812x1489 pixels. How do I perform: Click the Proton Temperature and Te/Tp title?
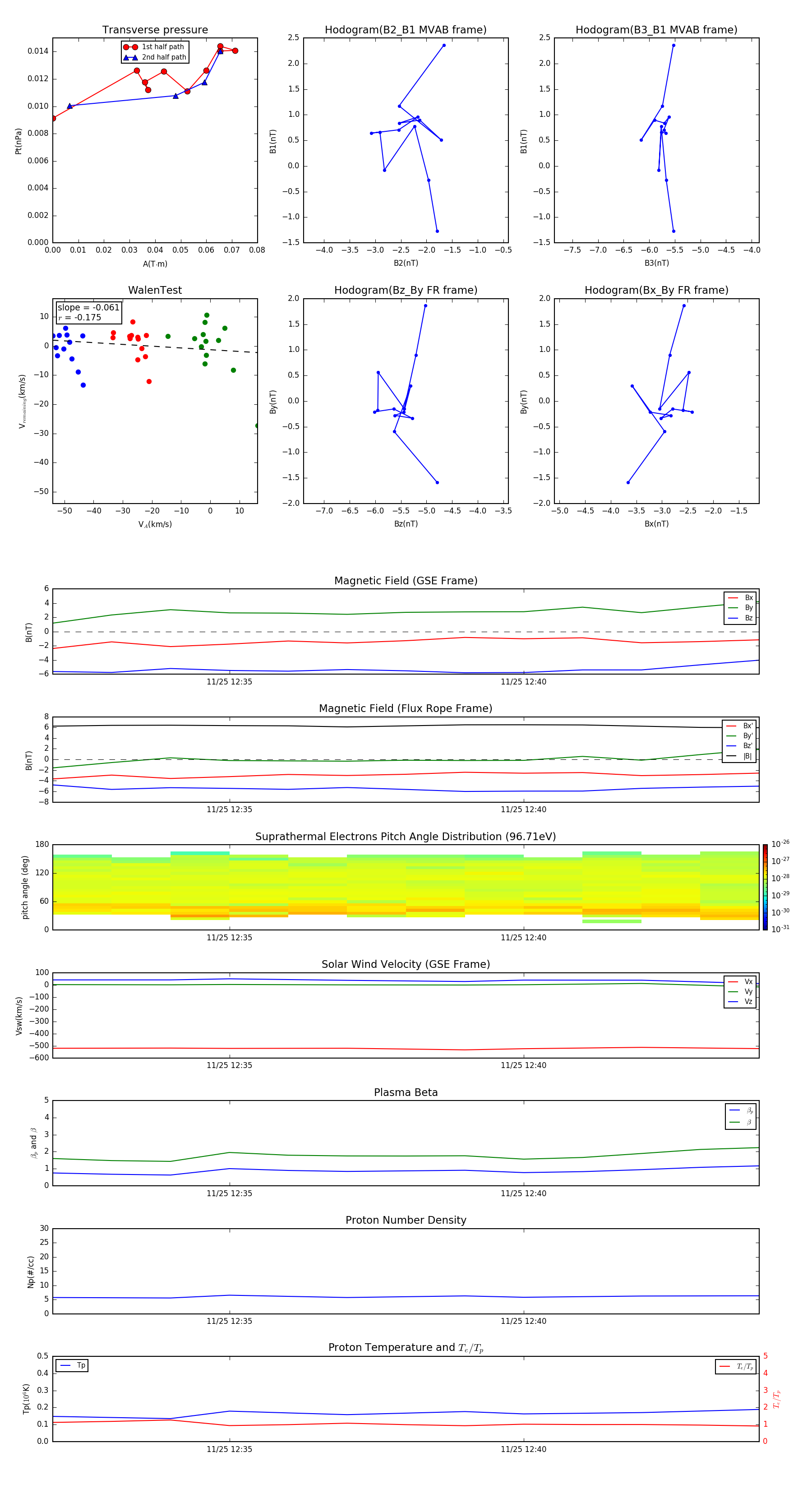(406, 1347)
